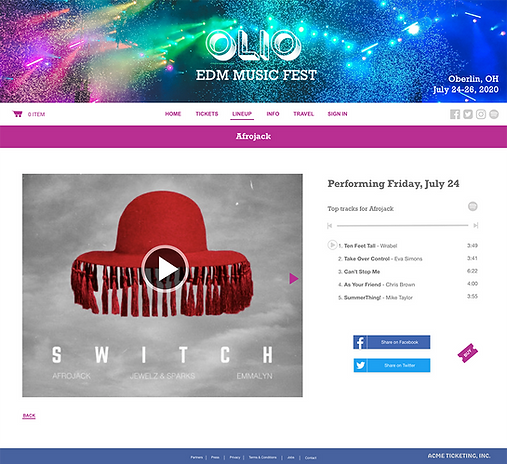This screenshot has height=464, width=507.
Task: Click the Share on Facebook button
Action: [x=392, y=342]
